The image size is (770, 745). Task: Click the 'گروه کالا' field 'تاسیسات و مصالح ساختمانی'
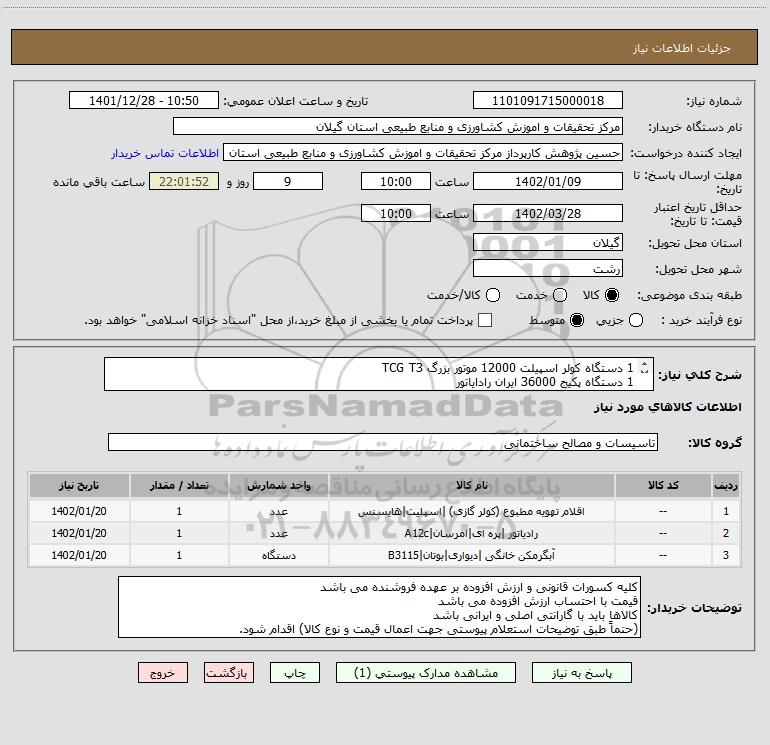click(383, 442)
